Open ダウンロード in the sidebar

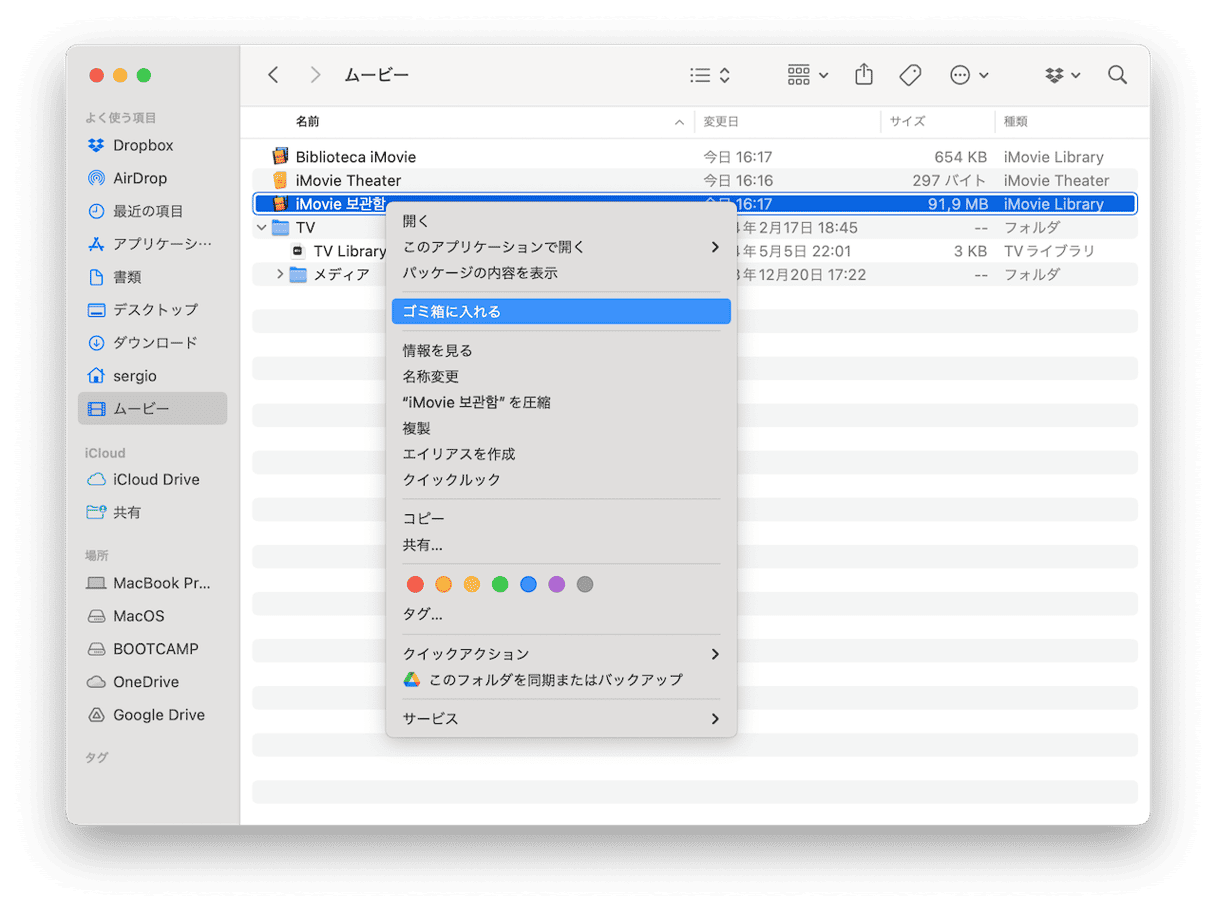coord(153,343)
